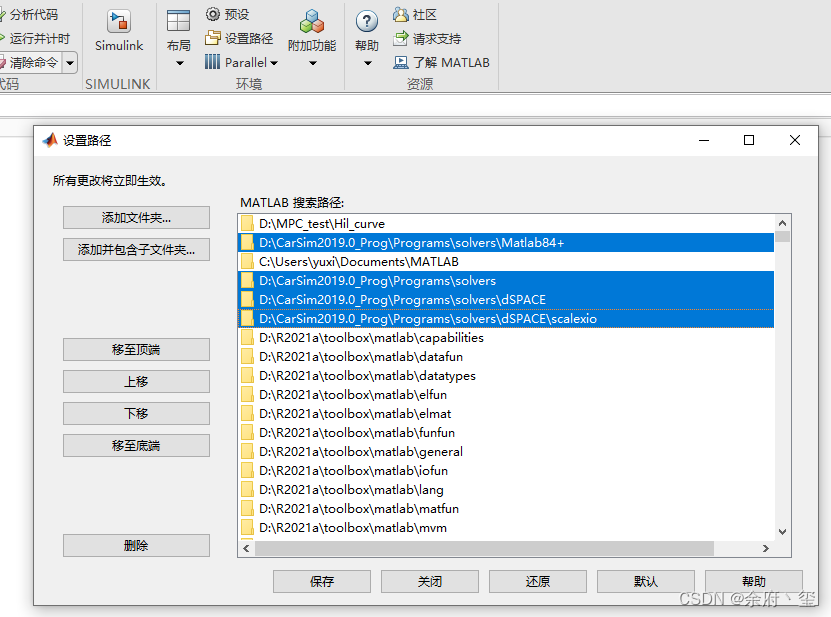Viewport: 831px width, 617px height.
Task: Click the 添加并包含子文件夹 button
Action: coord(136,249)
